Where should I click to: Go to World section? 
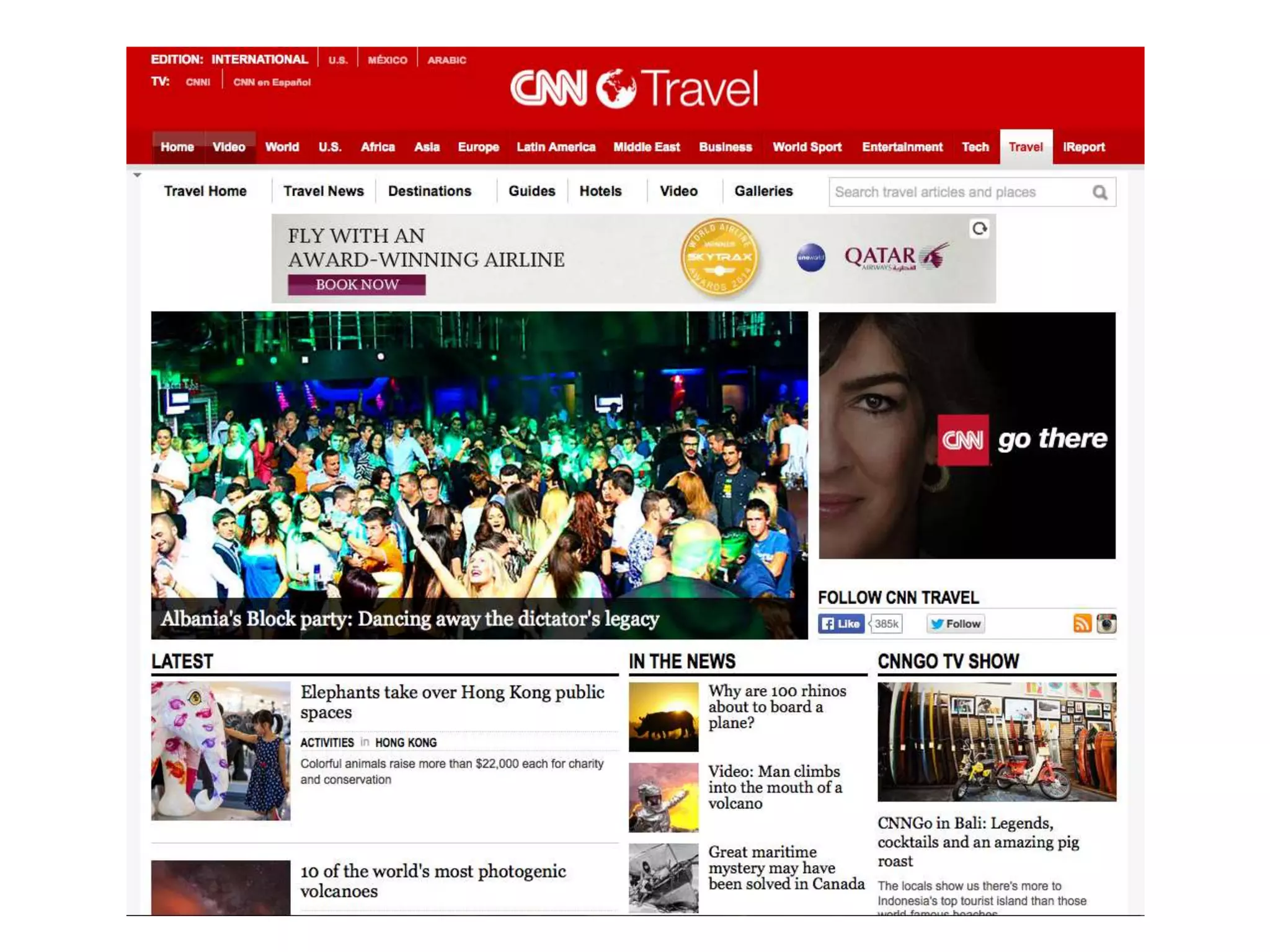pos(282,147)
